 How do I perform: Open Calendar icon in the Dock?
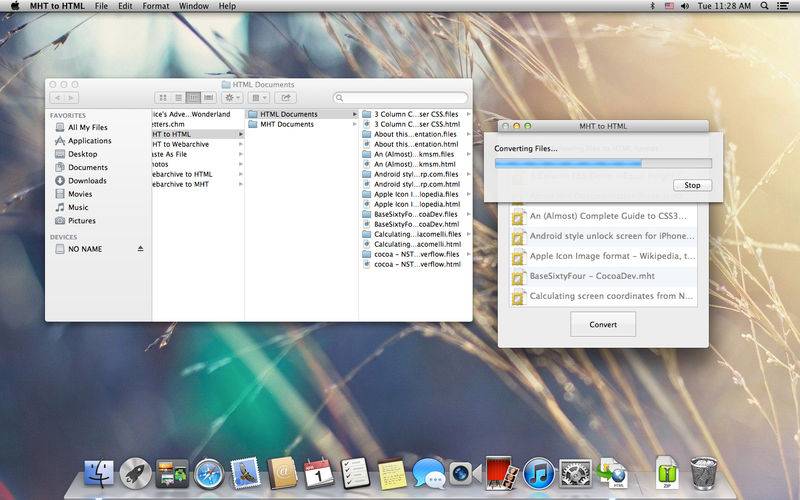[318, 473]
